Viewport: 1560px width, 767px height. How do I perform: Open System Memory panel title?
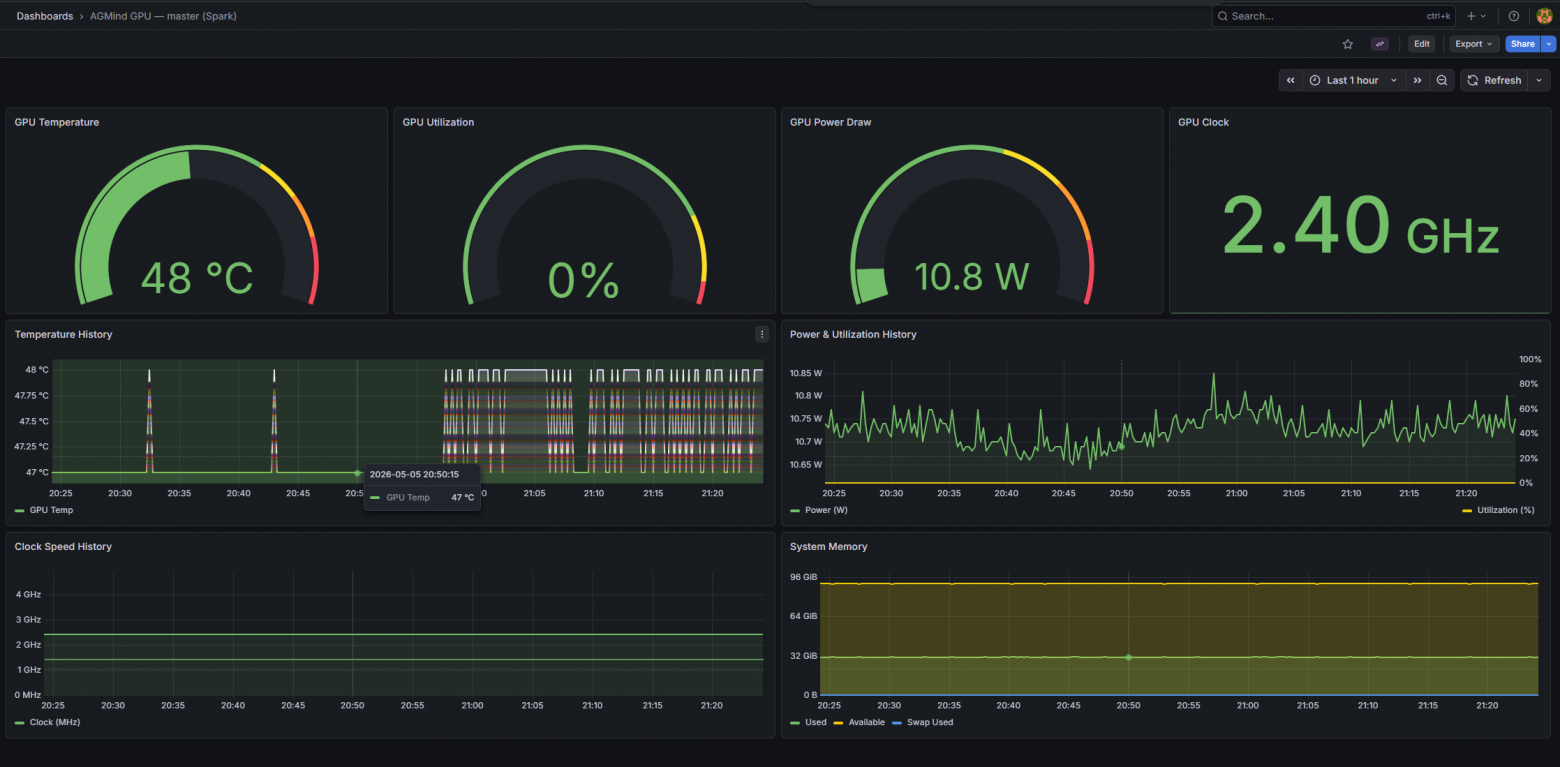pyautogui.click(x=829, y=547)
